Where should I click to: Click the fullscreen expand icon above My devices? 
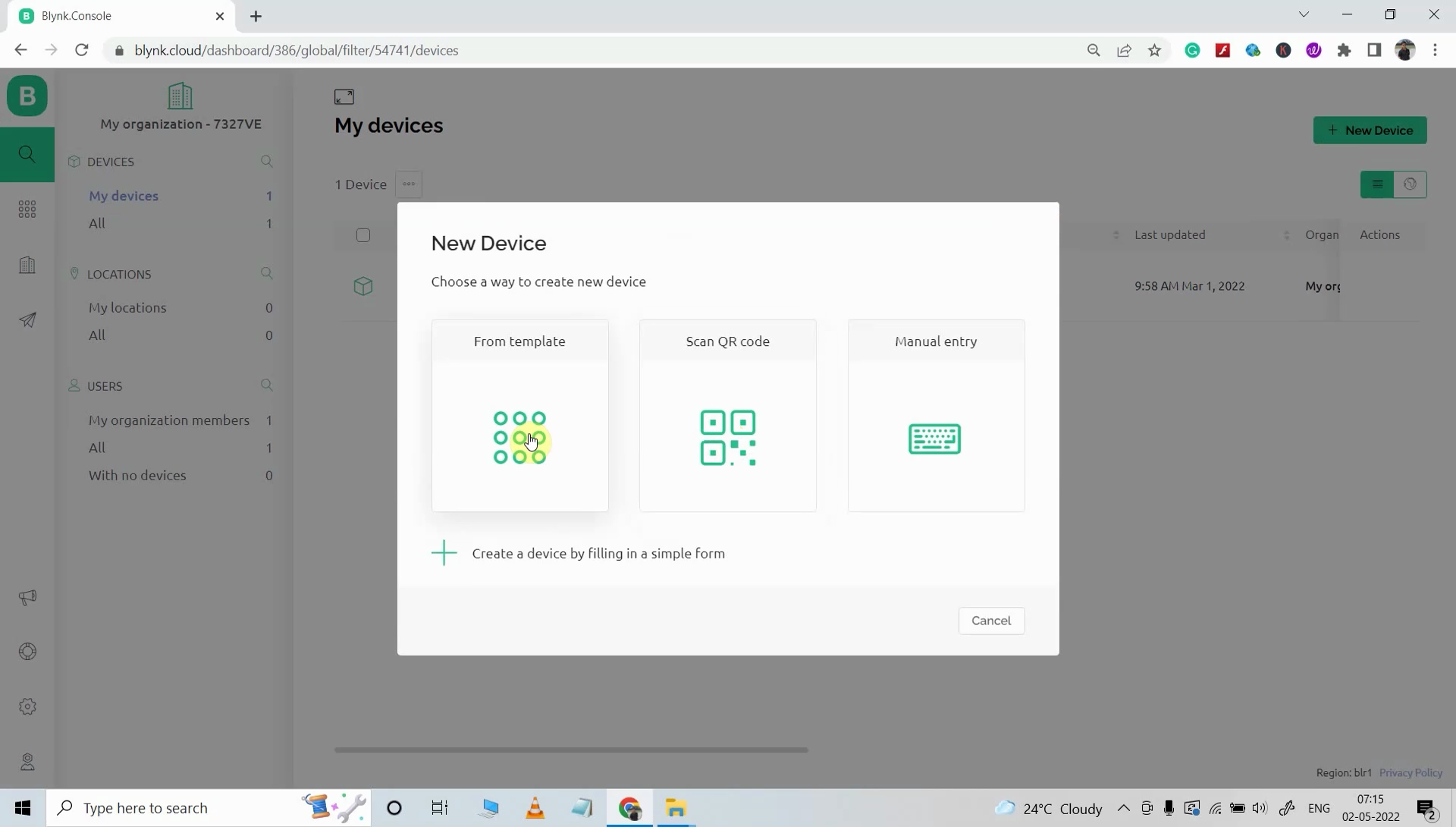pos(344,96)
